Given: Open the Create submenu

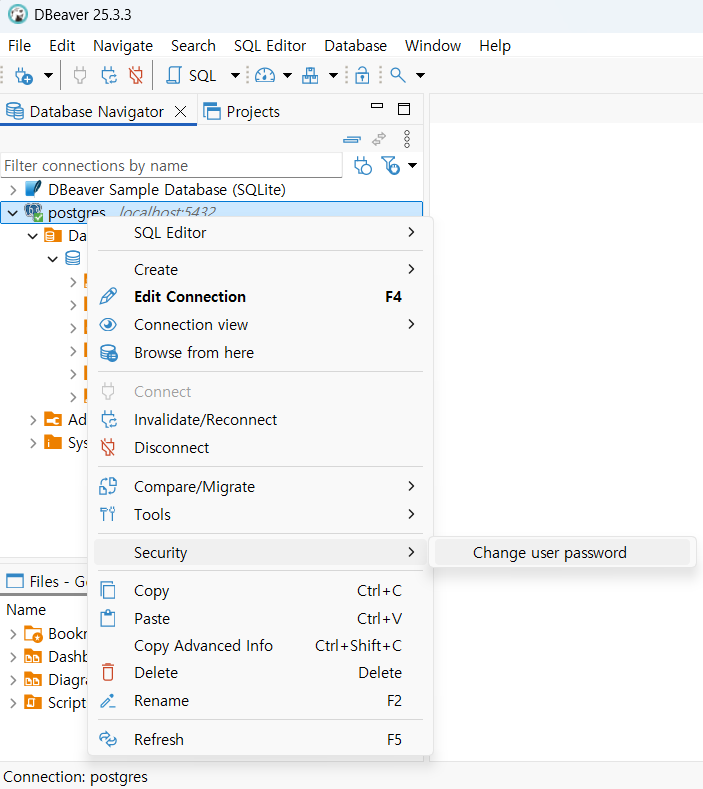Looking at the screenshot, I should [x=260, y=270].
